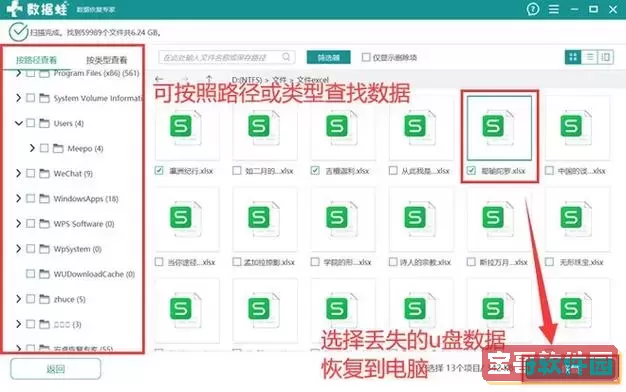Viewport: 626px width, 392px height.
Task: Click the search magnifier icon
Action: tap(286, 57)
